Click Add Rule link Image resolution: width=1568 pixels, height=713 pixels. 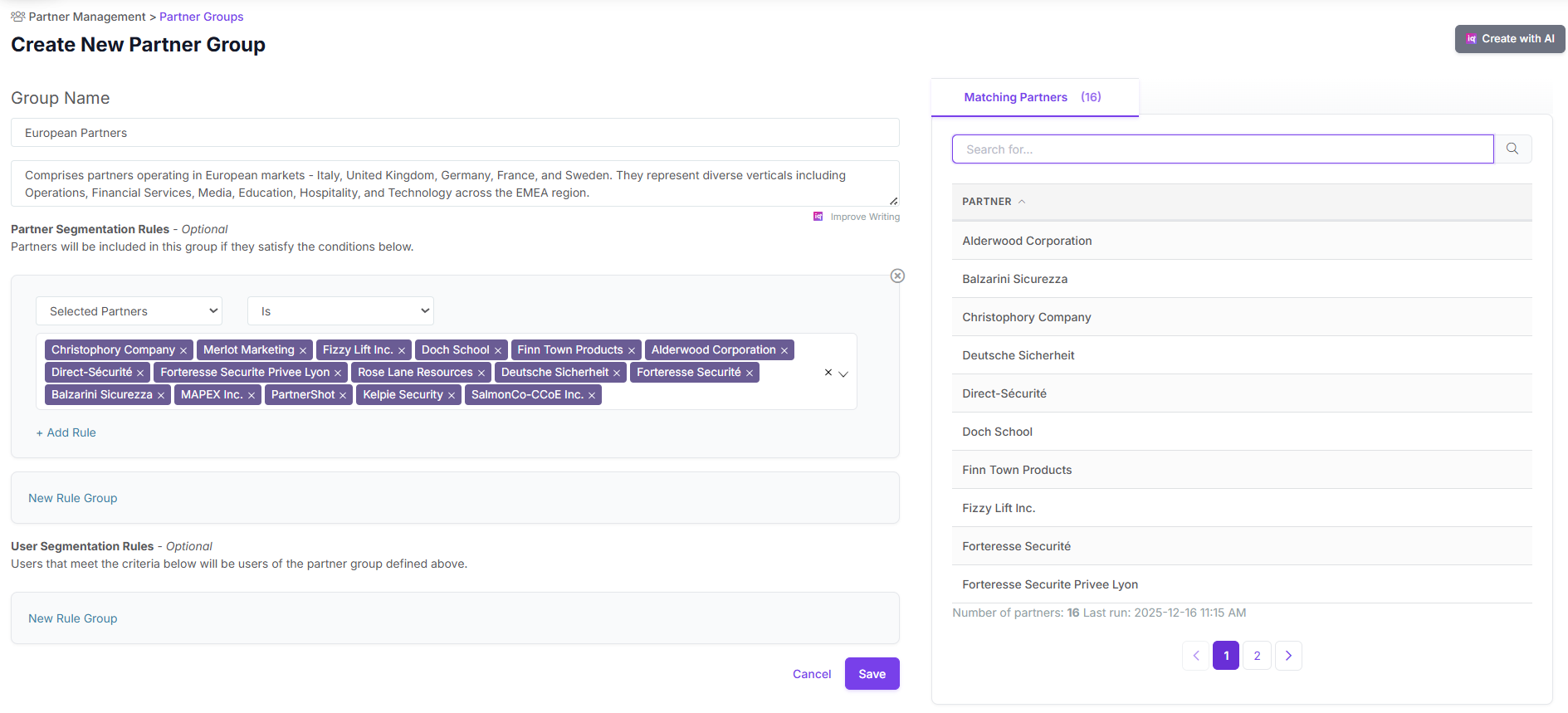(66, 432)
